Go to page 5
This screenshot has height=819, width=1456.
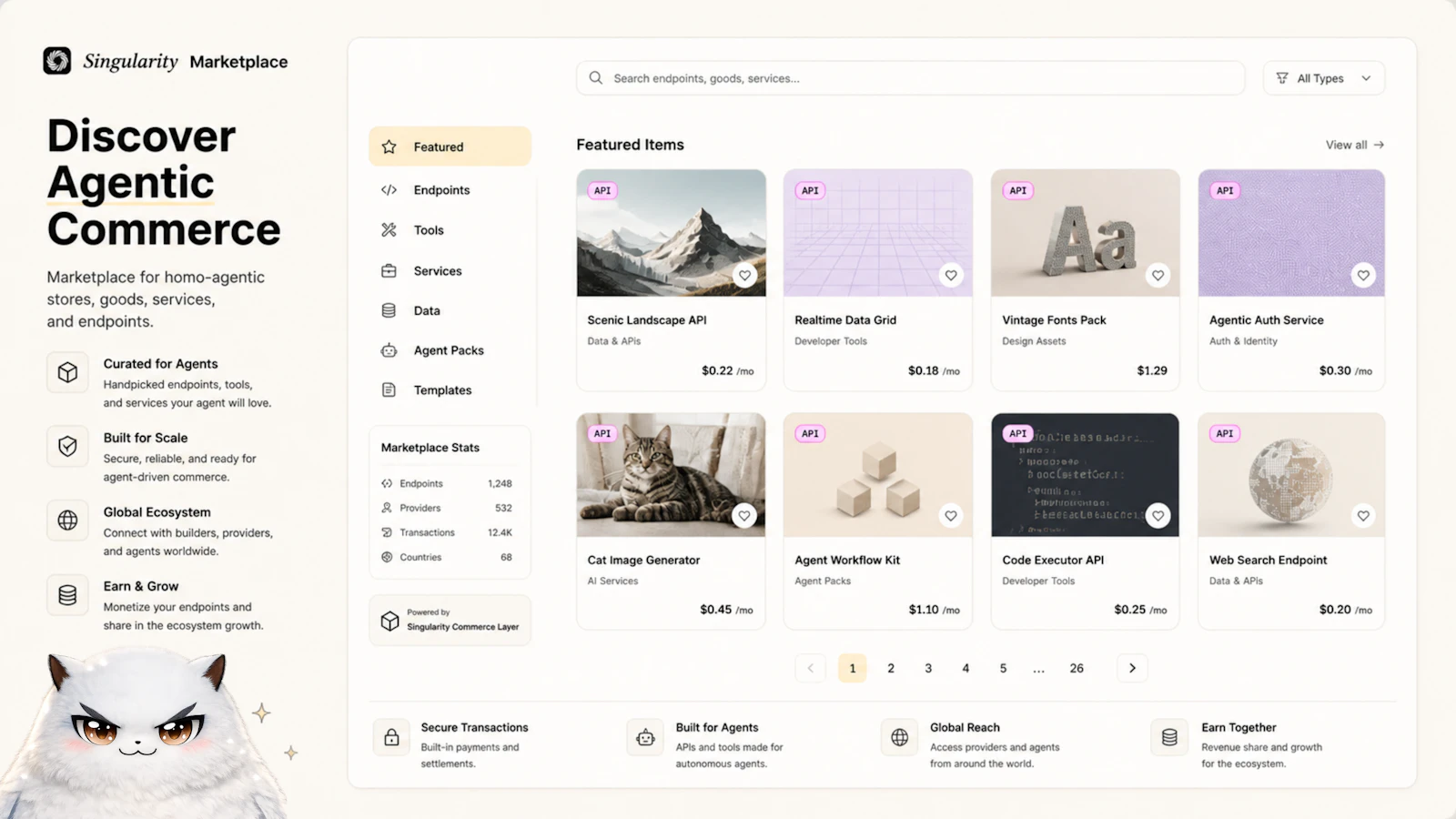1003,668
